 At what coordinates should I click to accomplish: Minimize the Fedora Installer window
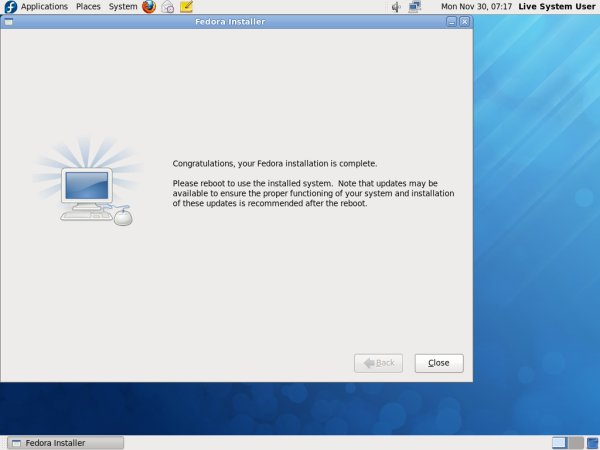tap(452, 22)
